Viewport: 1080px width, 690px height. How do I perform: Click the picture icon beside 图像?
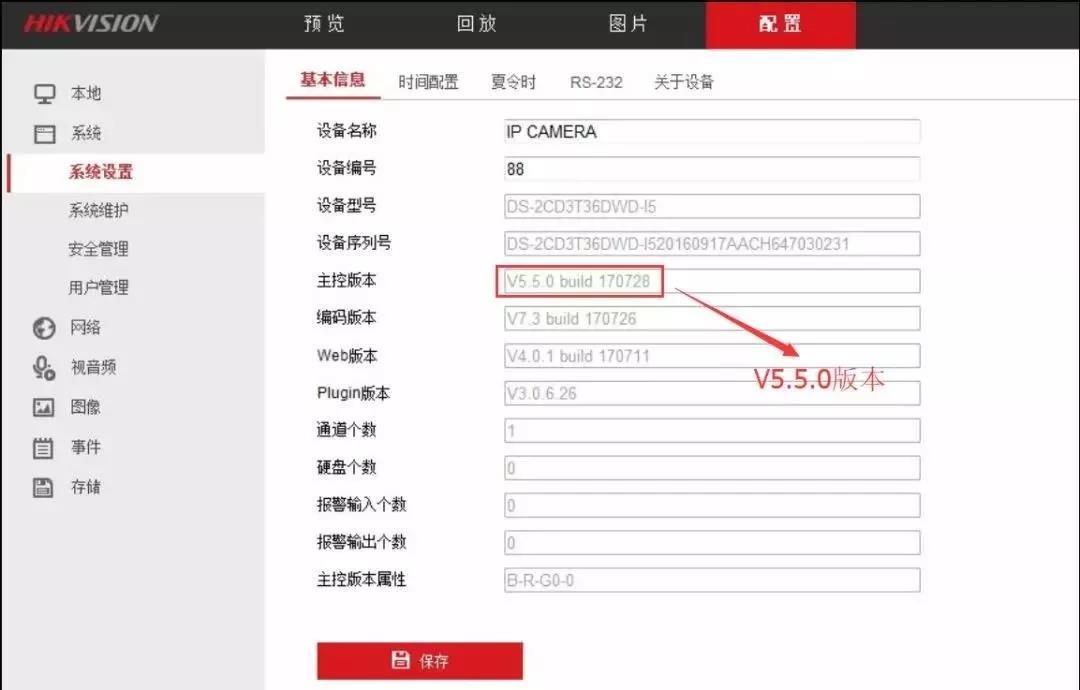44,408
